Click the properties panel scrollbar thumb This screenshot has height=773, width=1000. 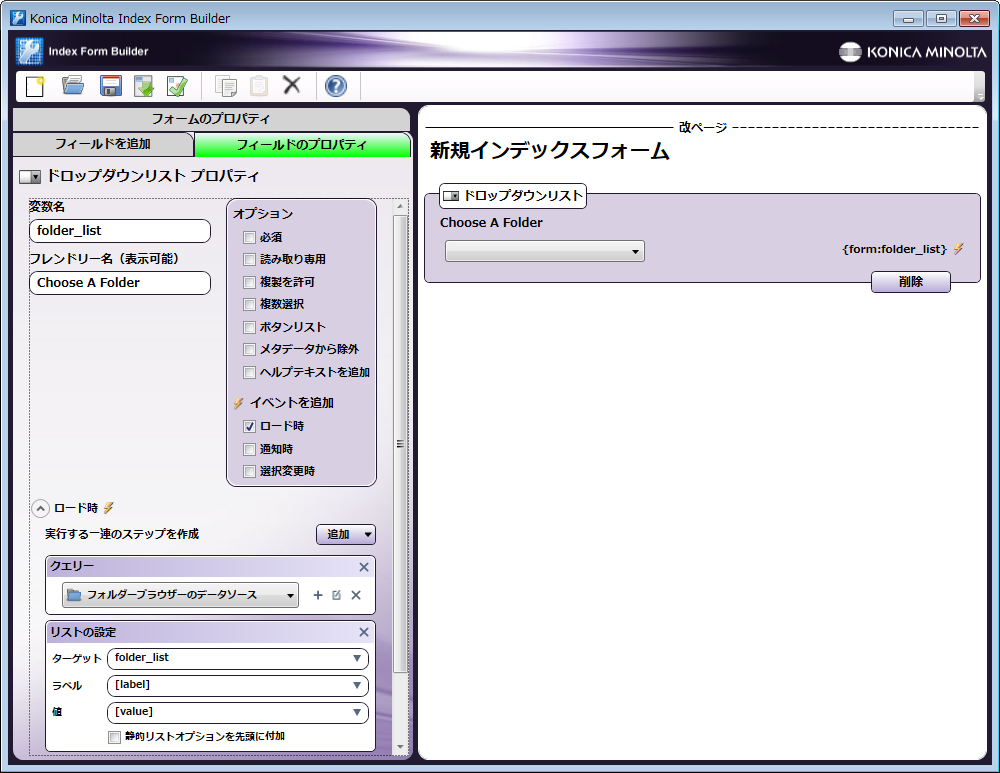click(x=400, y=444)
